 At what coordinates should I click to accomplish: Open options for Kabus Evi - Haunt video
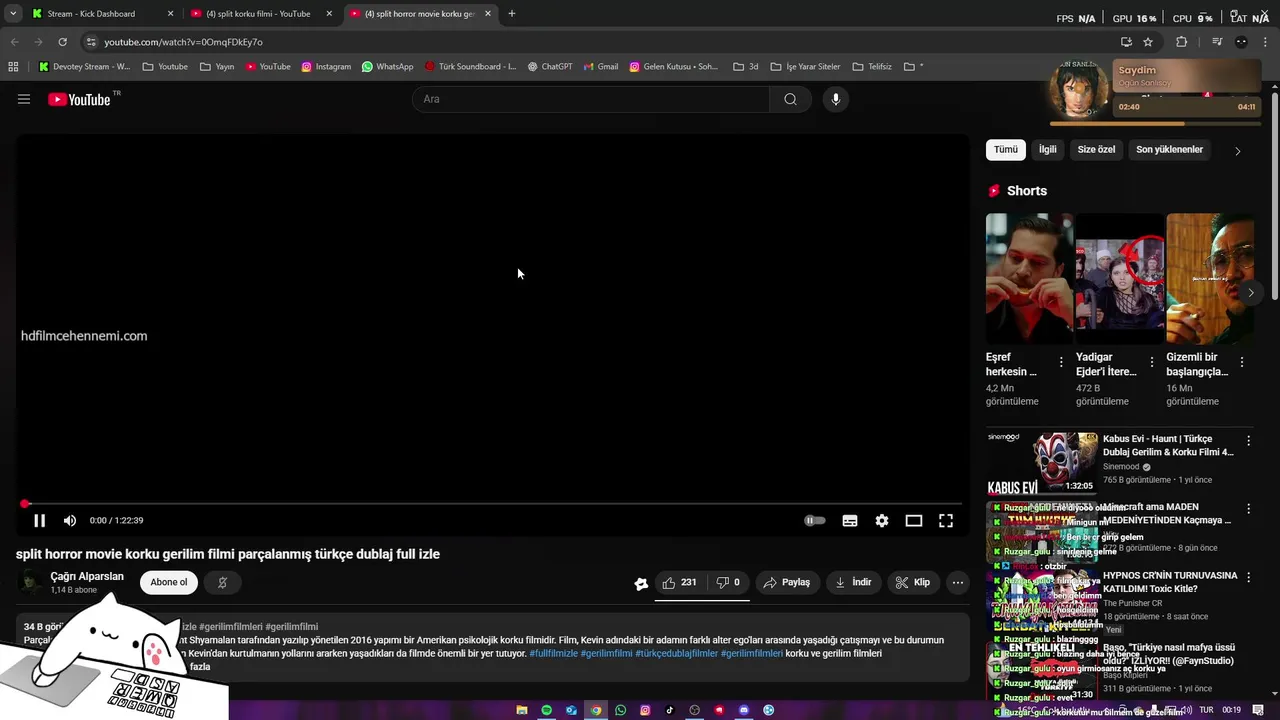pyautogui.click(x=1248, y=440)
